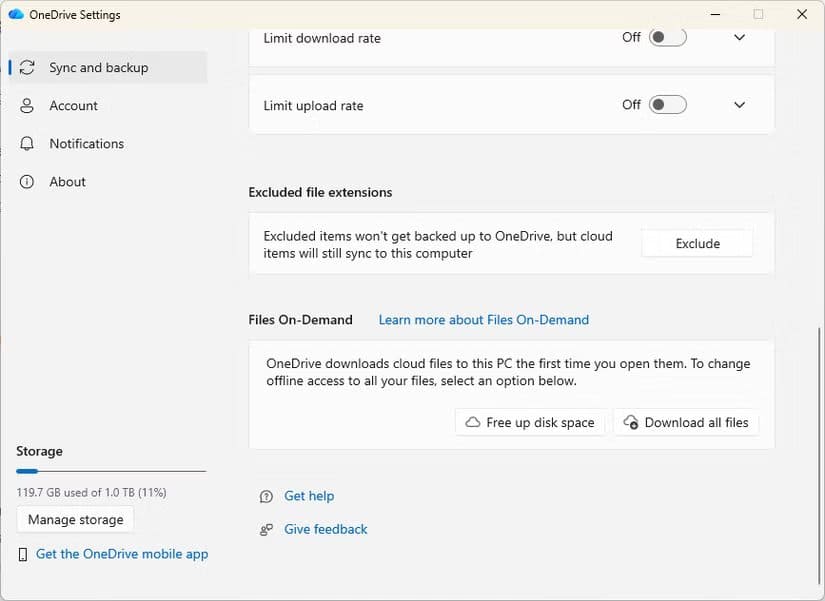Click the bell icon beside Notifications

[26, 144]
